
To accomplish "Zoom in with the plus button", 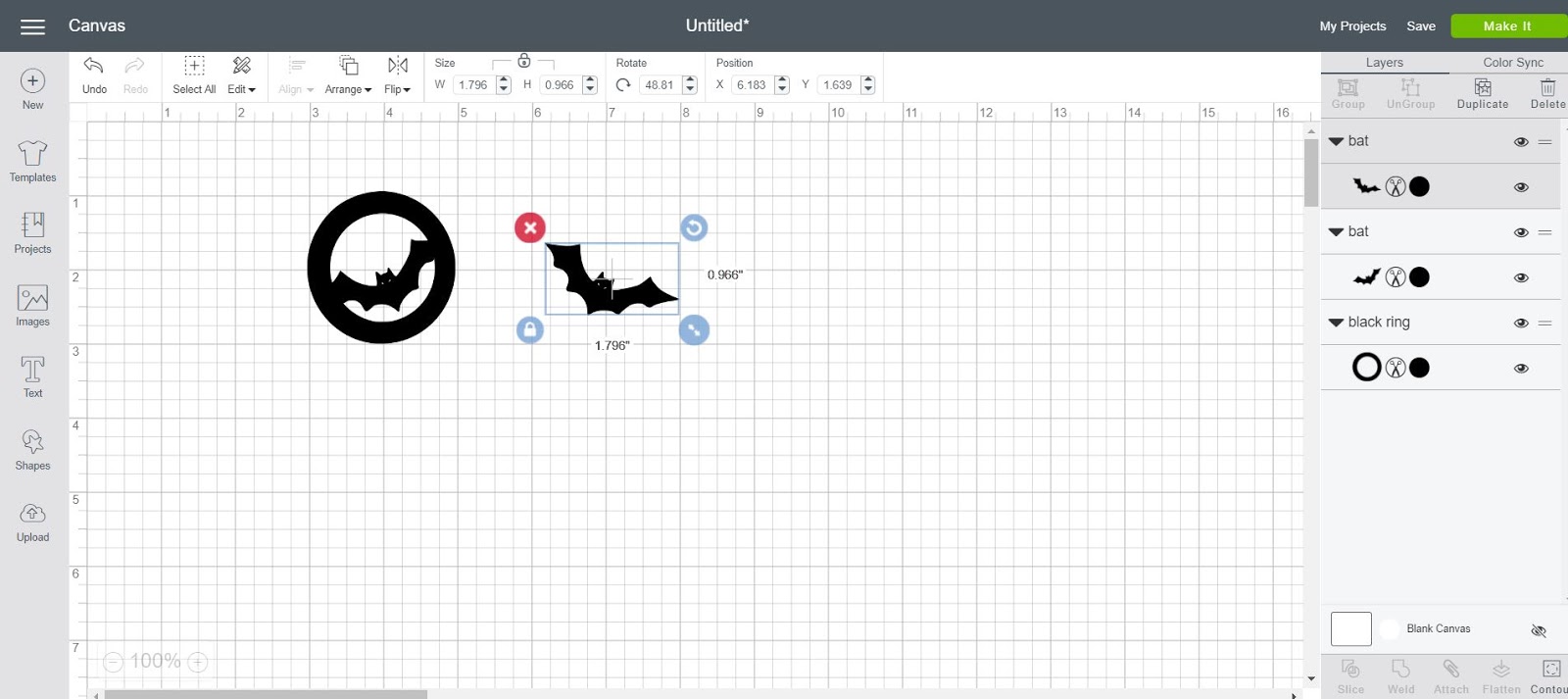I will [x=198, y=662].
